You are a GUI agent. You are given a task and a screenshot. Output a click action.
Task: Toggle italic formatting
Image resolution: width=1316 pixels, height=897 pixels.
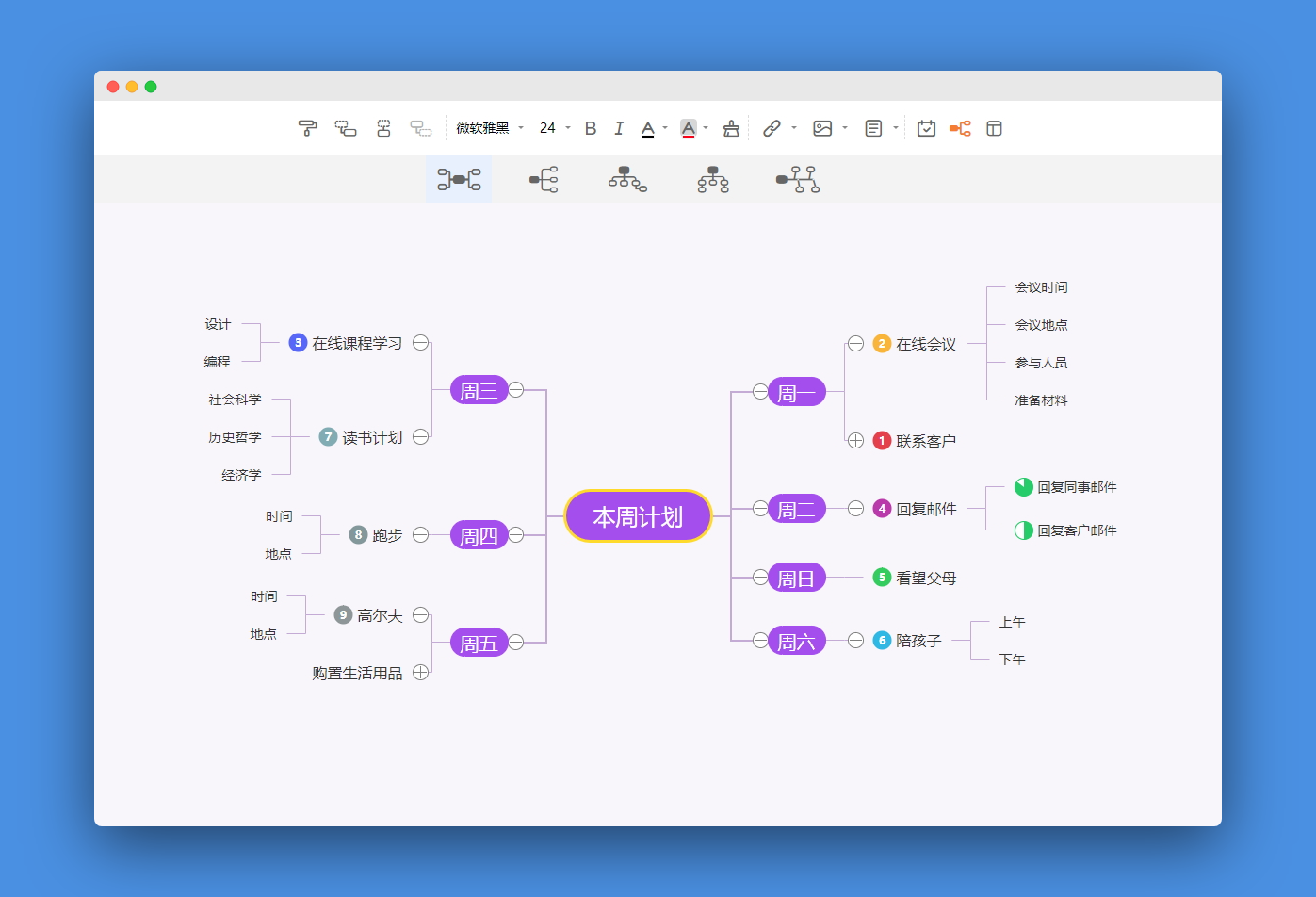point(619,128)
